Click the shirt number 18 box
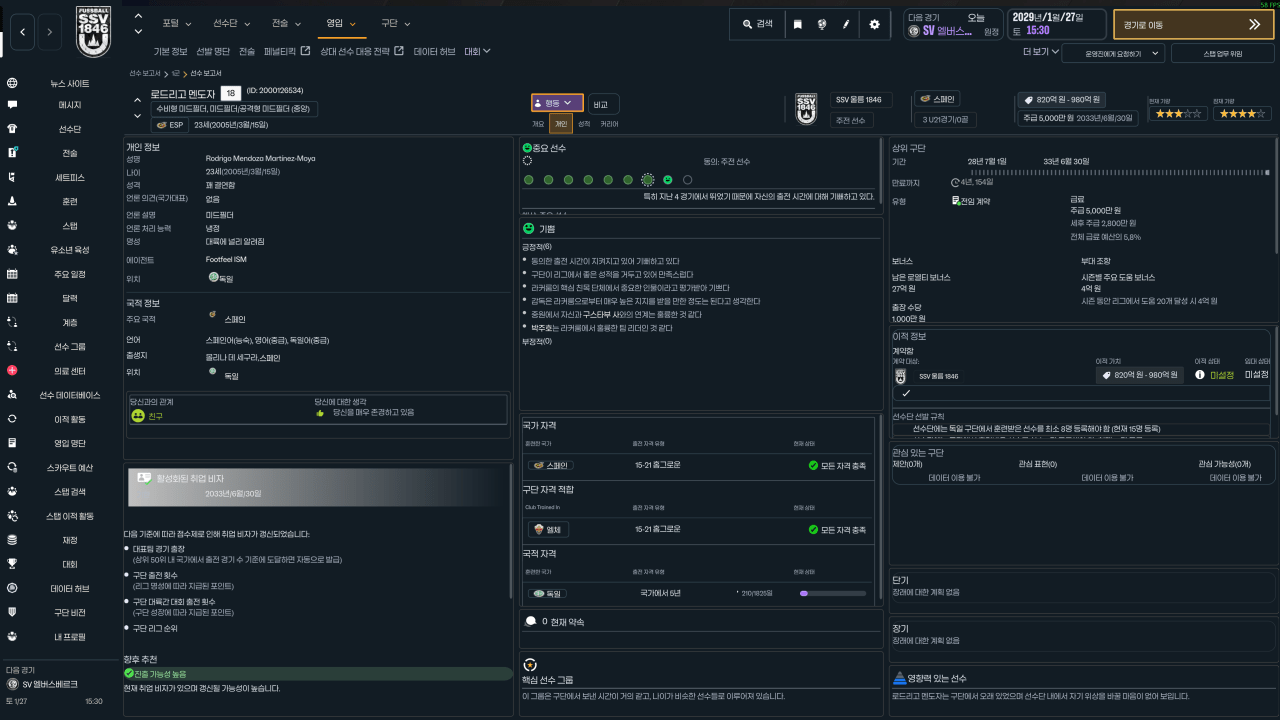Screen dimensions: 1280x720 click(229, 93)
